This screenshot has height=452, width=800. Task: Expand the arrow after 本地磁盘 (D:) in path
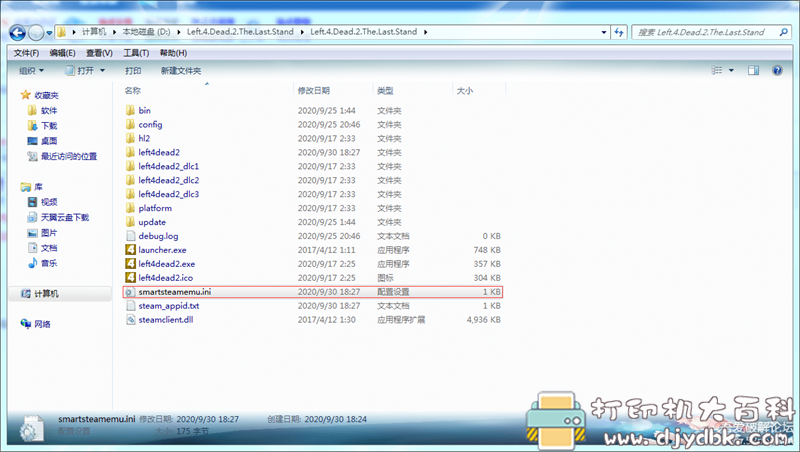click(x=179, y=32)
